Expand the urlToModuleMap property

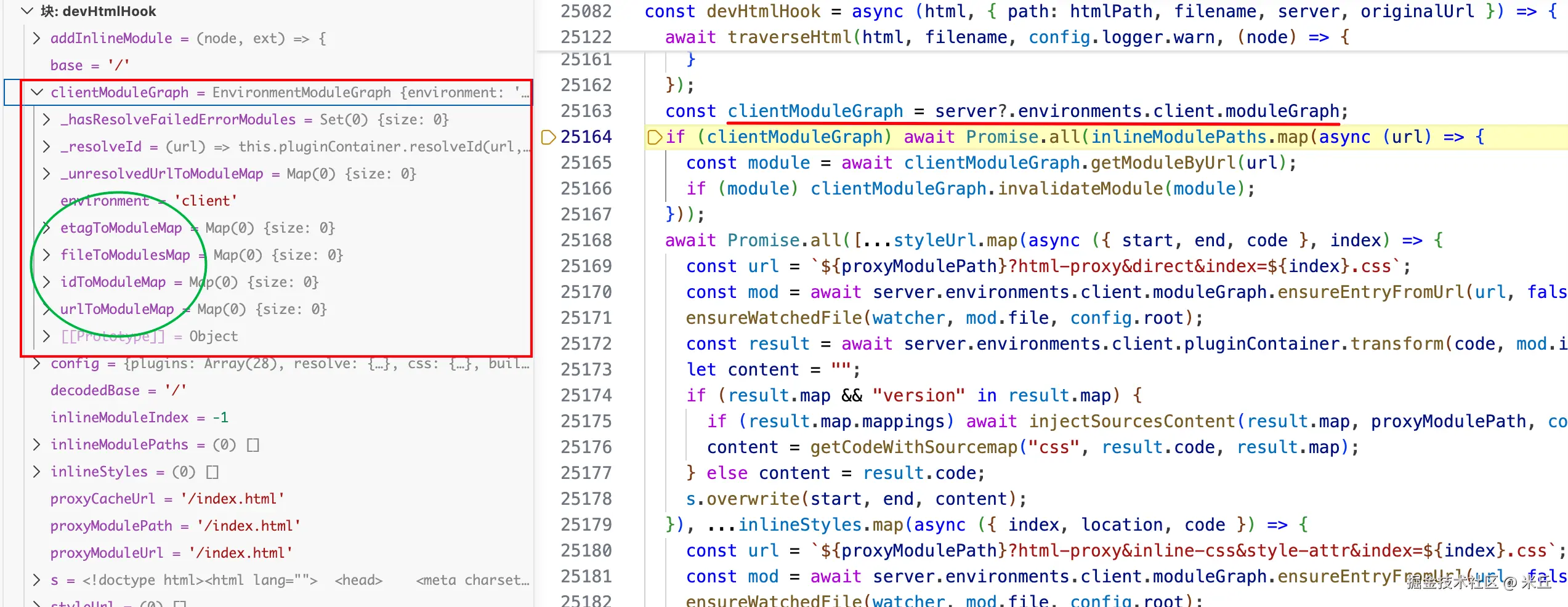47,309
